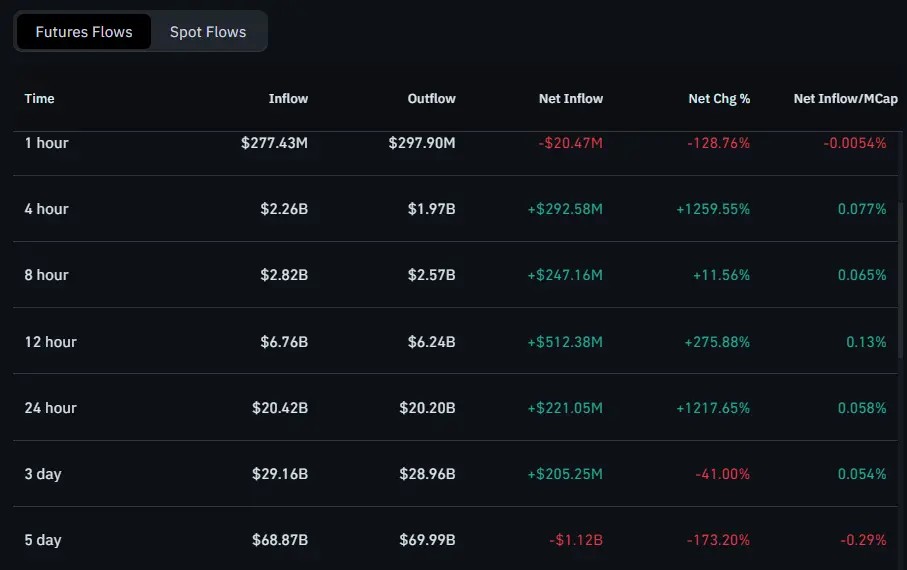Sort by the Net Inflow/MCap header
This screenshot has height=570, width=907.
click(x=845, y=99)
